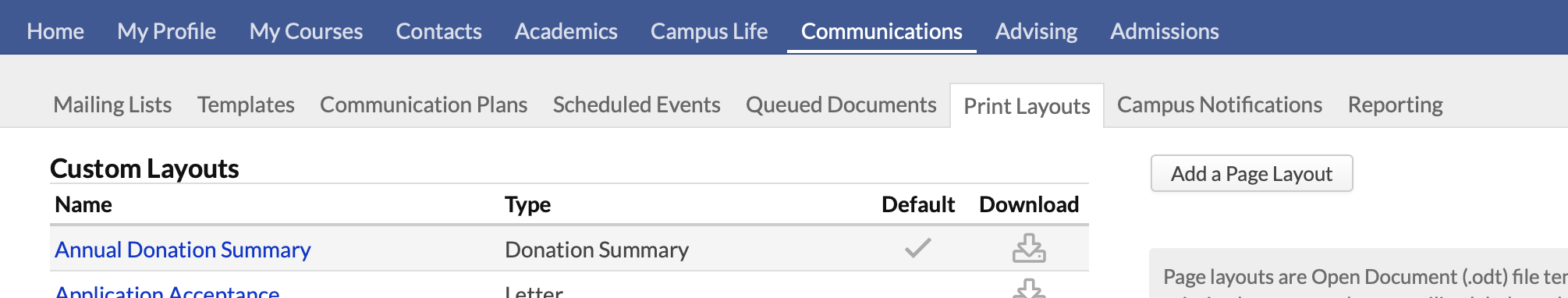Switch to the Templates tab

click(246, 105)
